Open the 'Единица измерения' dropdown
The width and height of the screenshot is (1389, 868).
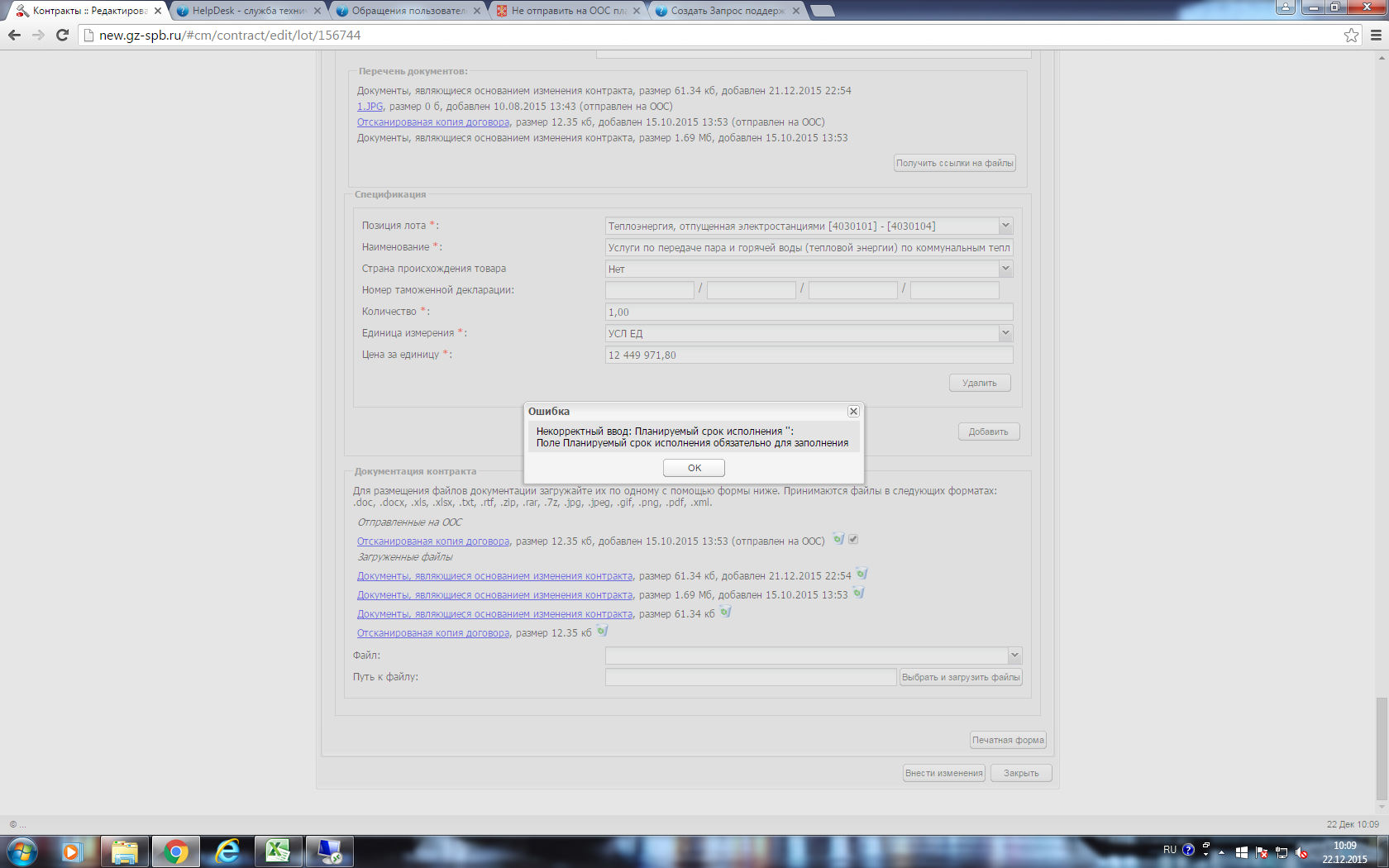point(1005,332)
